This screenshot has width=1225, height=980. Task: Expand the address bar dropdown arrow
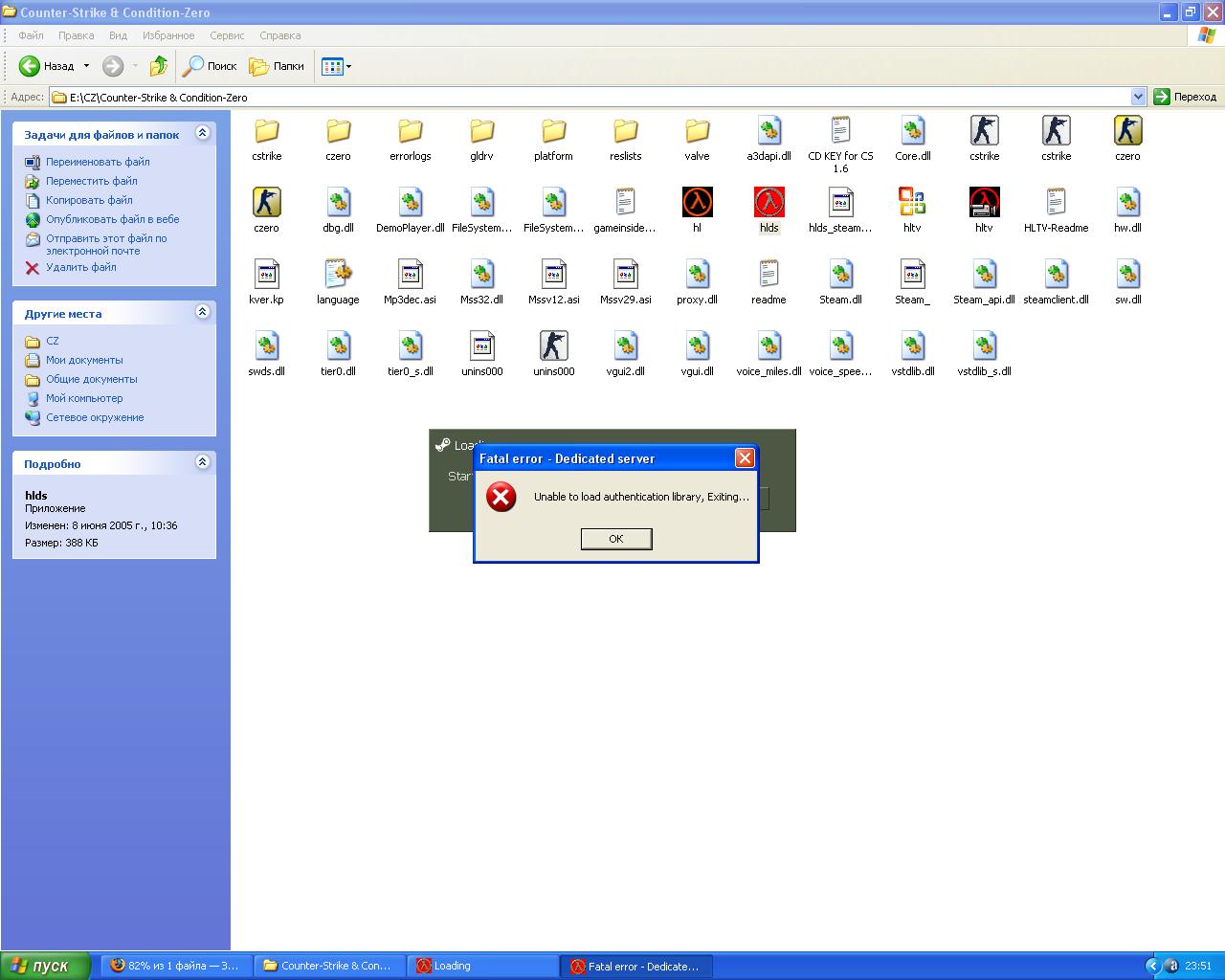click(x=1138, y=97)
